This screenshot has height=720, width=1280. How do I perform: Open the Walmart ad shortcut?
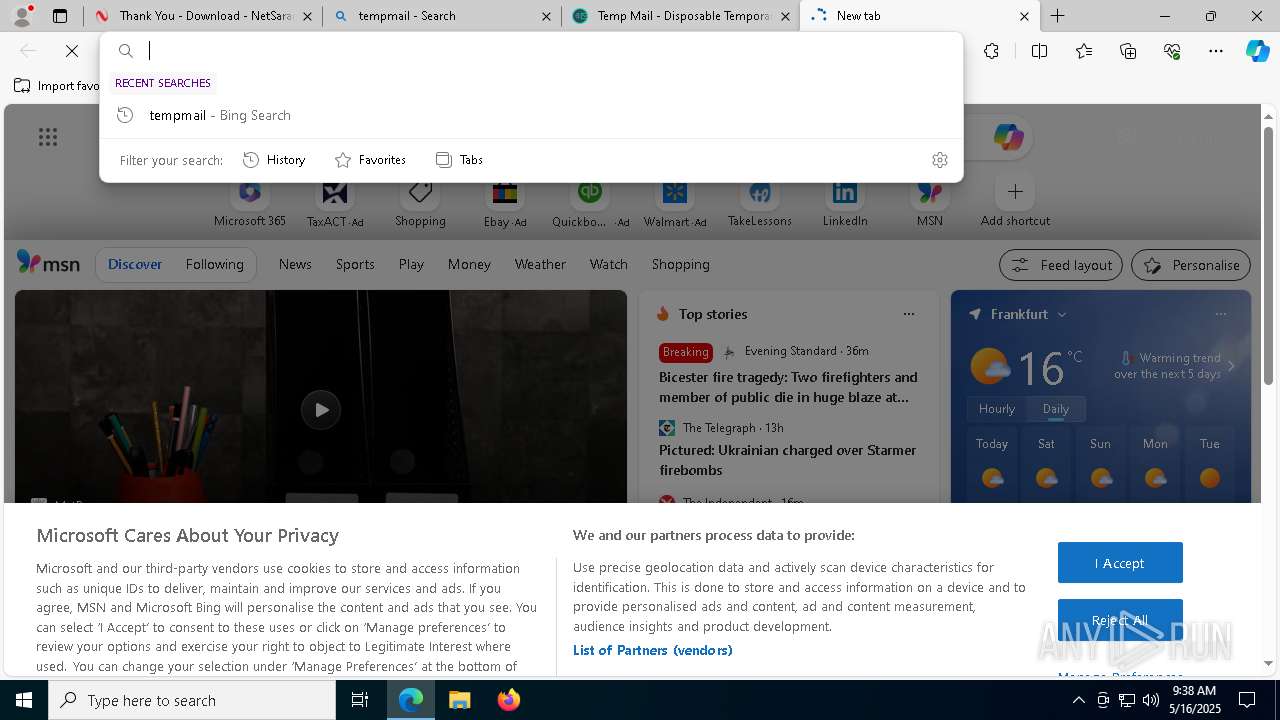click(675, 203)
